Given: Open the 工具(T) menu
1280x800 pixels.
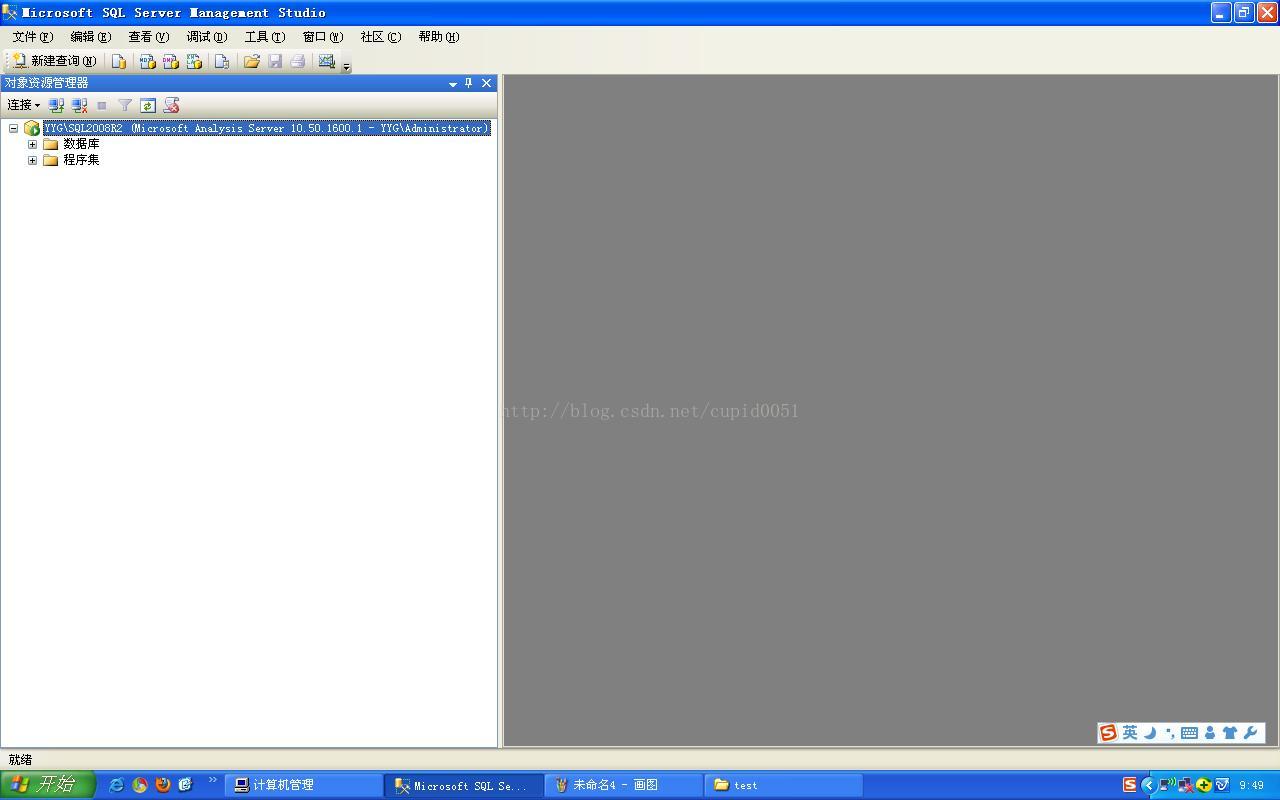Looking at the screenshot, I should pyautogui.click(x=265, y=37).
